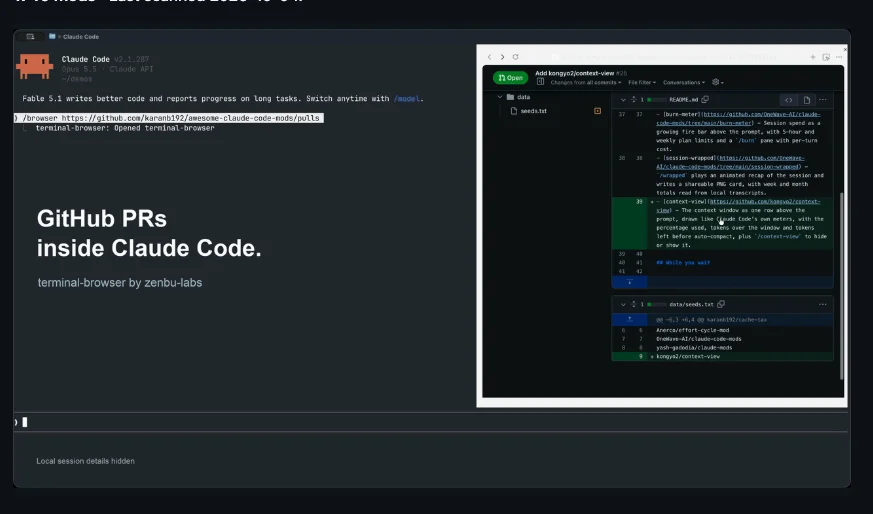This screenshot has height=514, width=873.
Task: Open the diff settings gear menu
Action: [718, 82]
